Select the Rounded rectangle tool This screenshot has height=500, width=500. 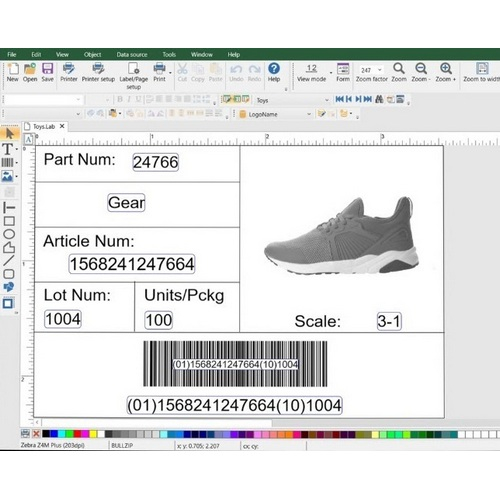point(9,274)
